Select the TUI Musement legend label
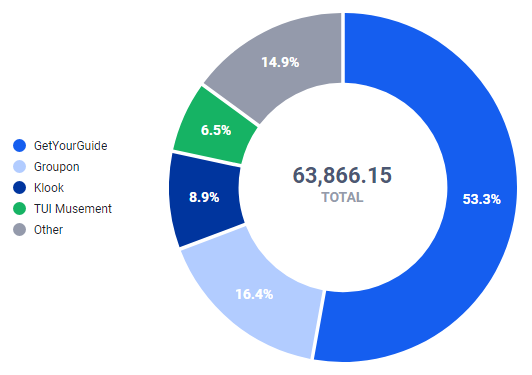Image resolution: width=532 pixels, height=375 pixels. click(x=73, y=209)
